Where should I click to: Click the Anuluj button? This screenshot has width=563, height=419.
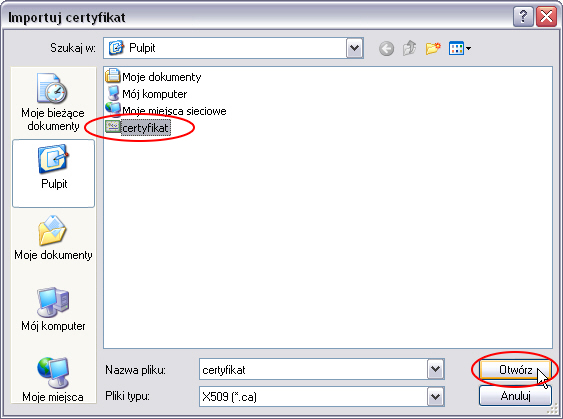tap(515, 396)
